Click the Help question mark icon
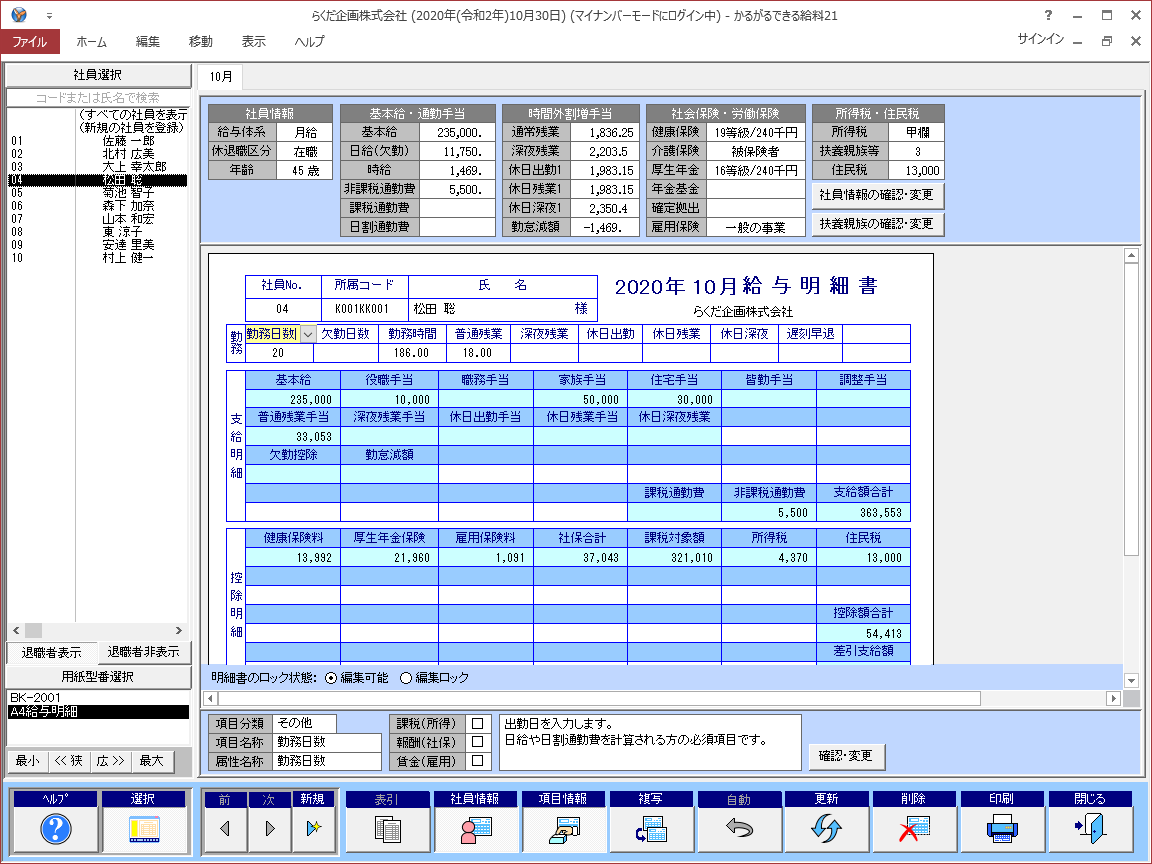 pyautogui.click(x=55, y=829)
